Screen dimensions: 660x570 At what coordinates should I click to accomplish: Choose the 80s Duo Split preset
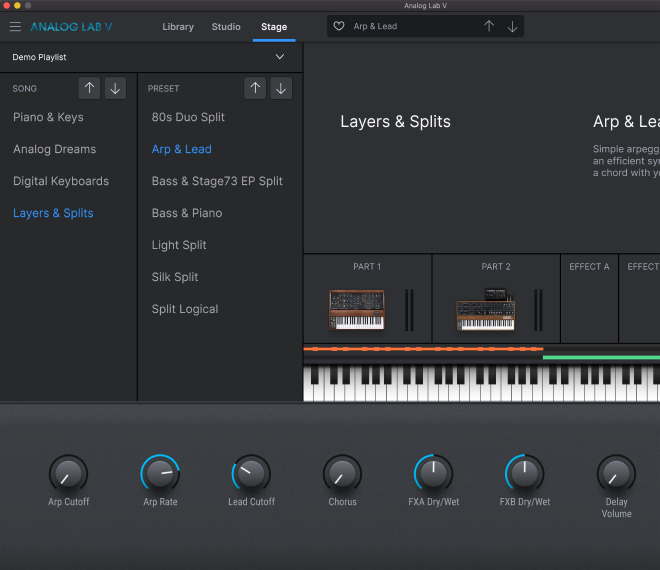pos(188,117)
